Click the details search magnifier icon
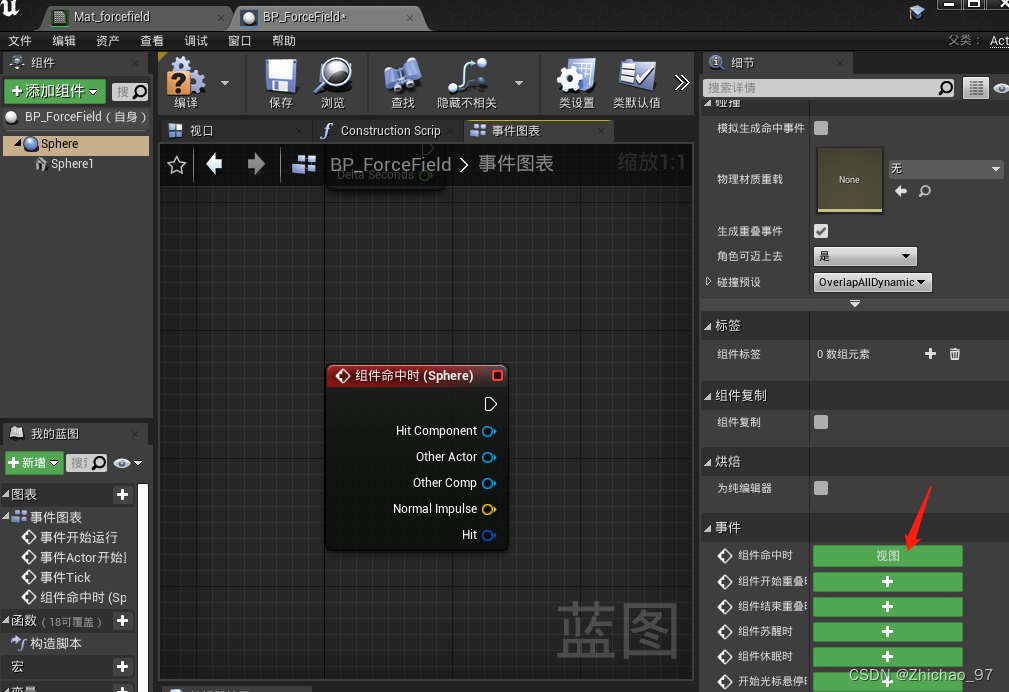 click(945, 88)
